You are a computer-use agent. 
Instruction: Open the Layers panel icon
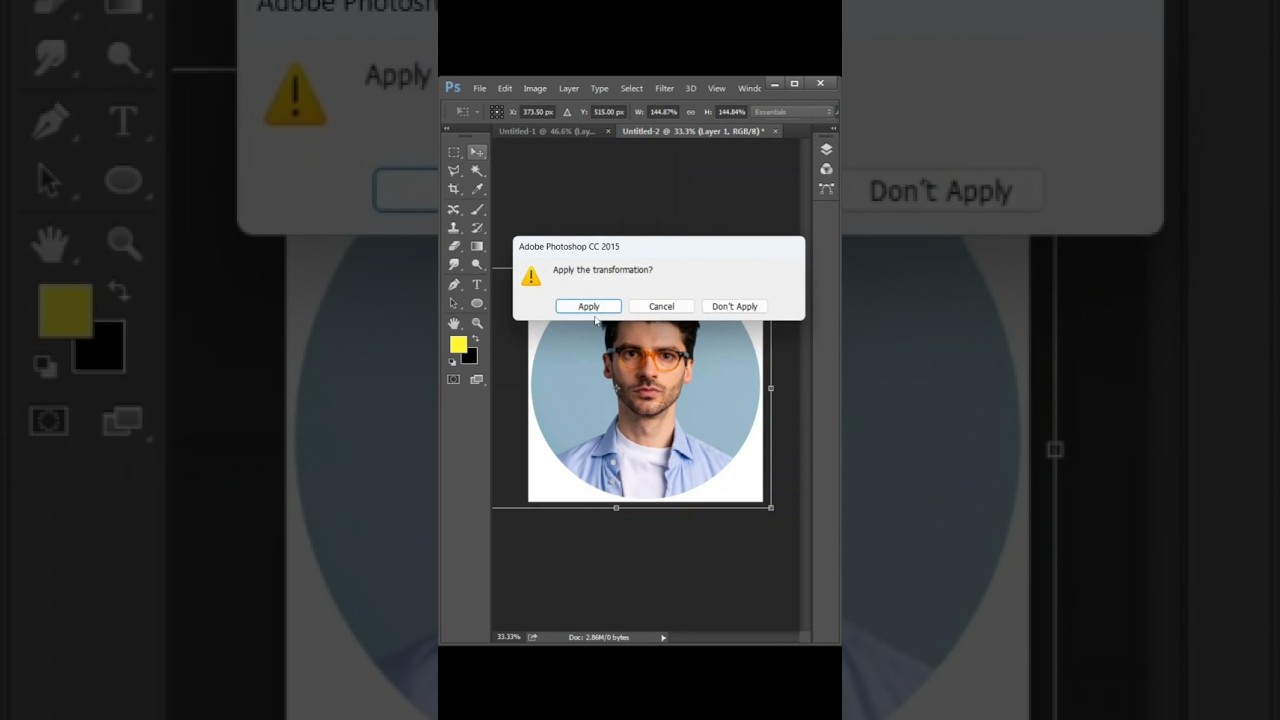coord(826,149)
